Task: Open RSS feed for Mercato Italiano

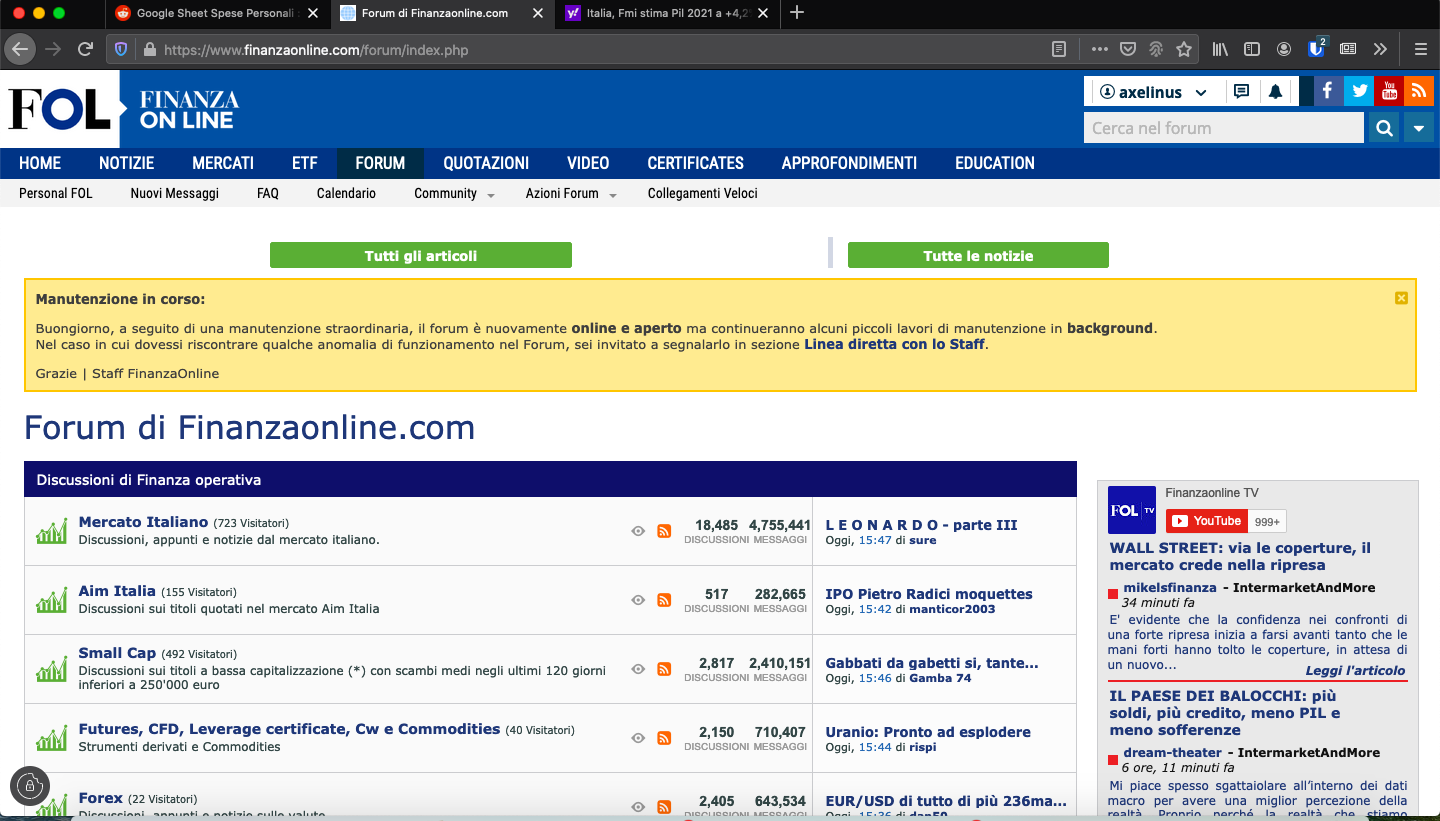Action: 664,531
